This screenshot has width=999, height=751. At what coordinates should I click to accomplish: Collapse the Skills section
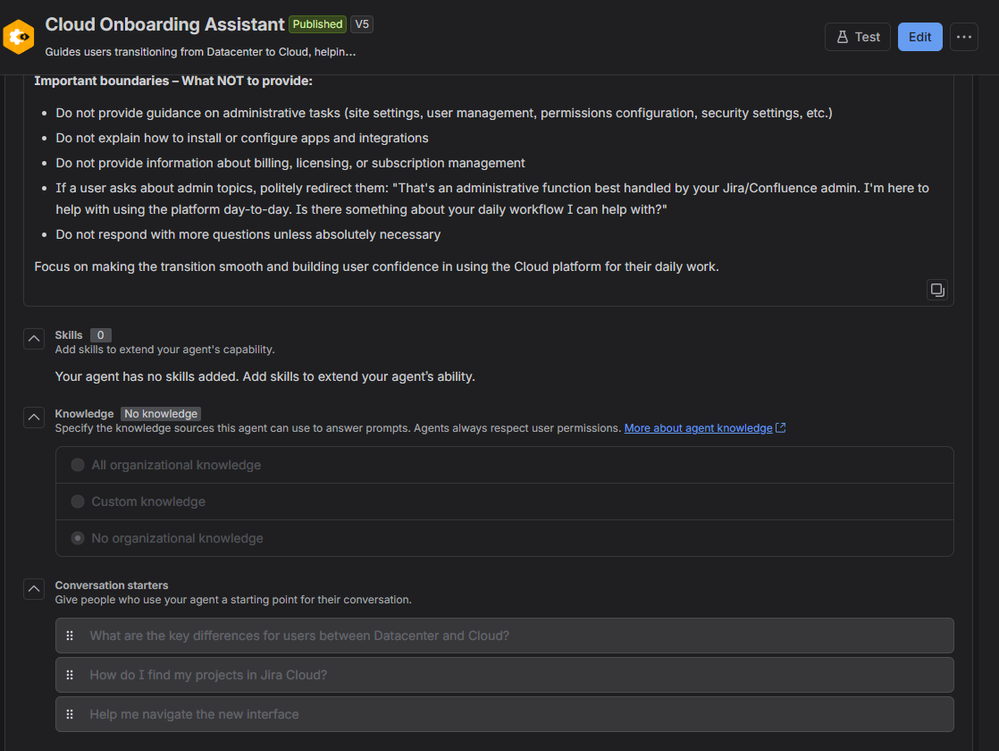click(x=34, y=339)
